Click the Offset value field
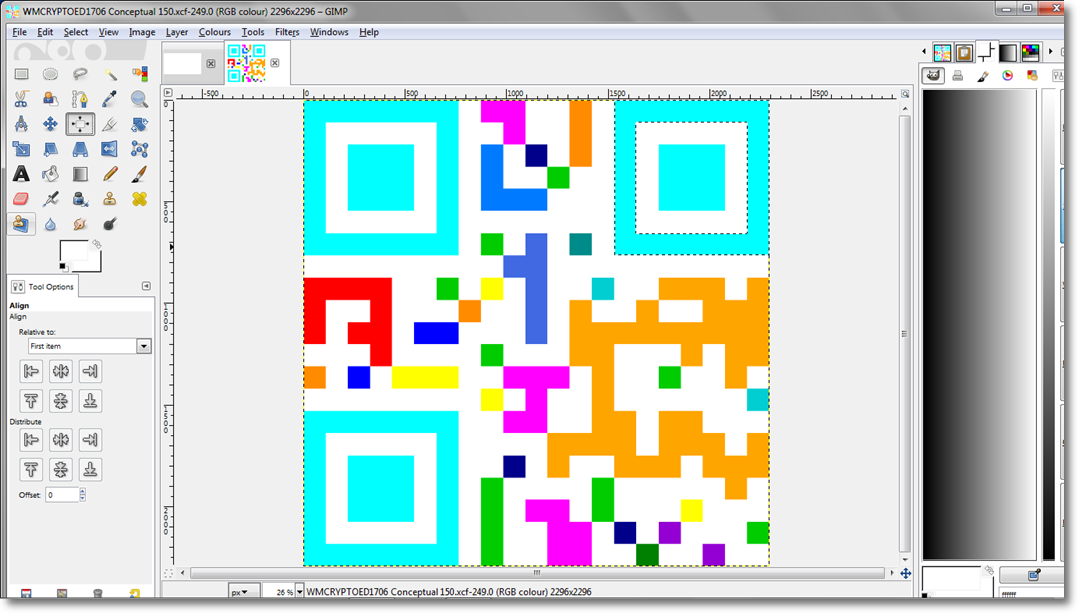 click(62, 495)
